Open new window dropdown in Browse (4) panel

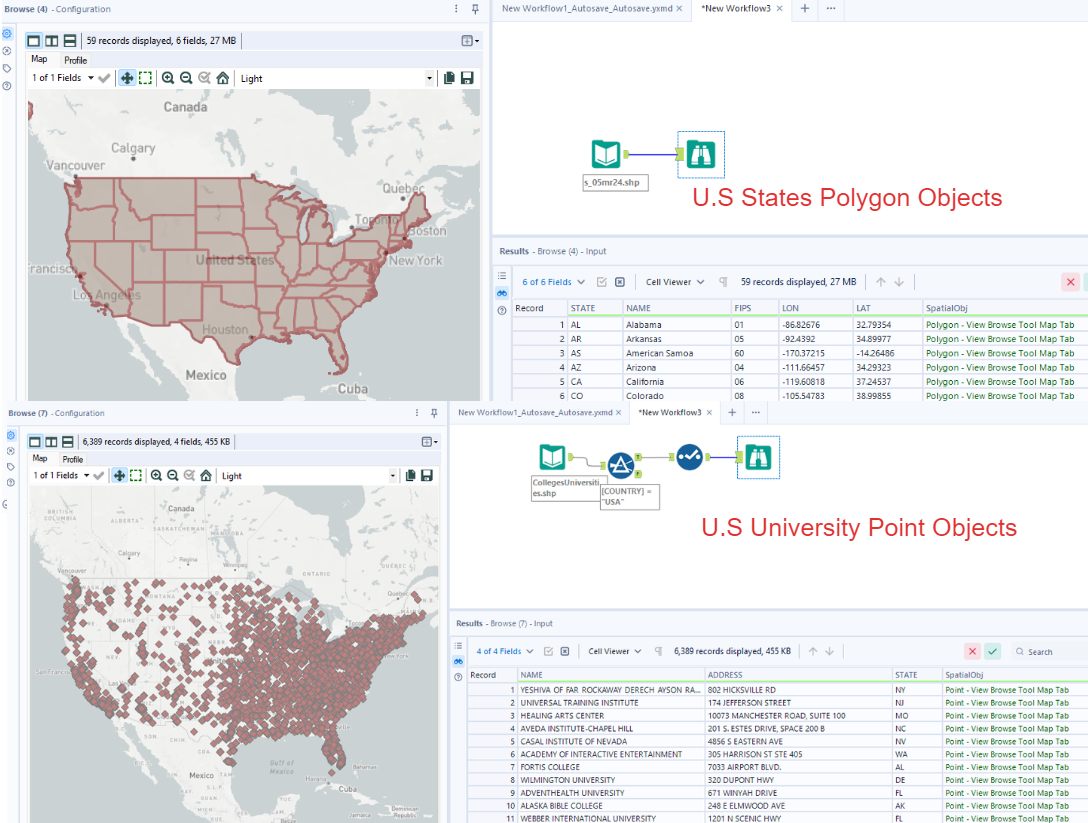coord(470,41)
